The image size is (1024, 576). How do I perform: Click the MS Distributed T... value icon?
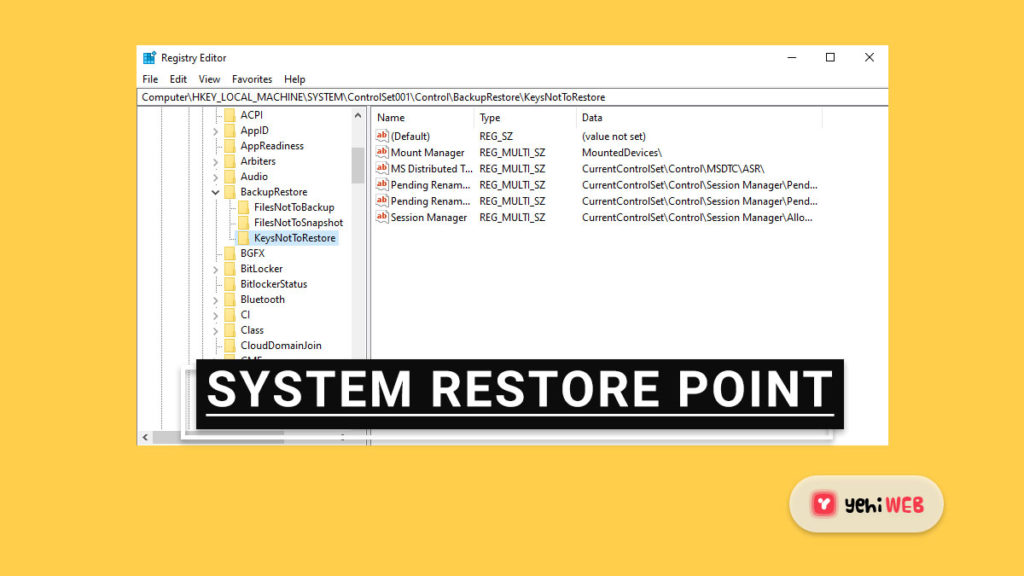click(x=381, y=169)
